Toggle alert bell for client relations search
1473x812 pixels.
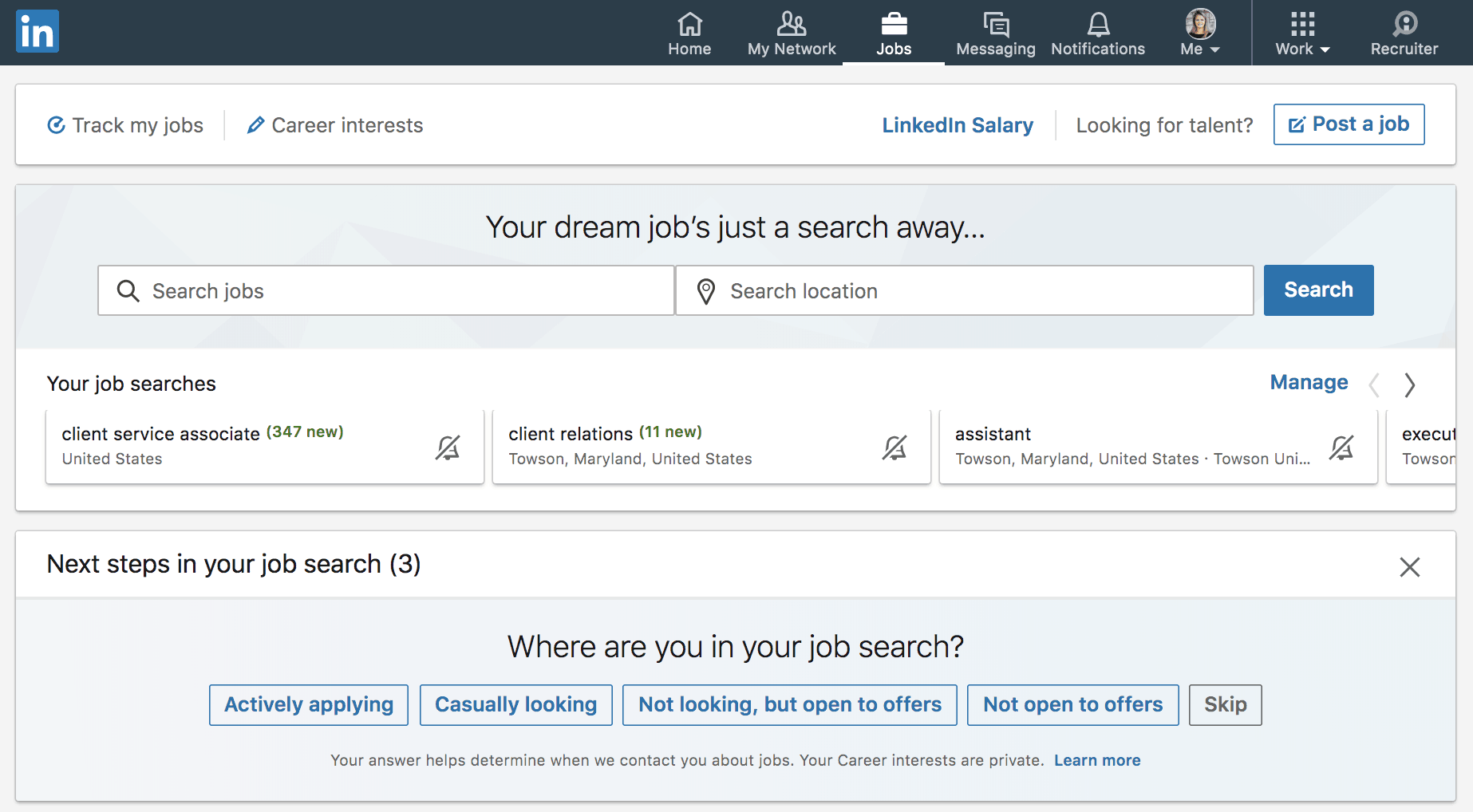pos(894,447)
